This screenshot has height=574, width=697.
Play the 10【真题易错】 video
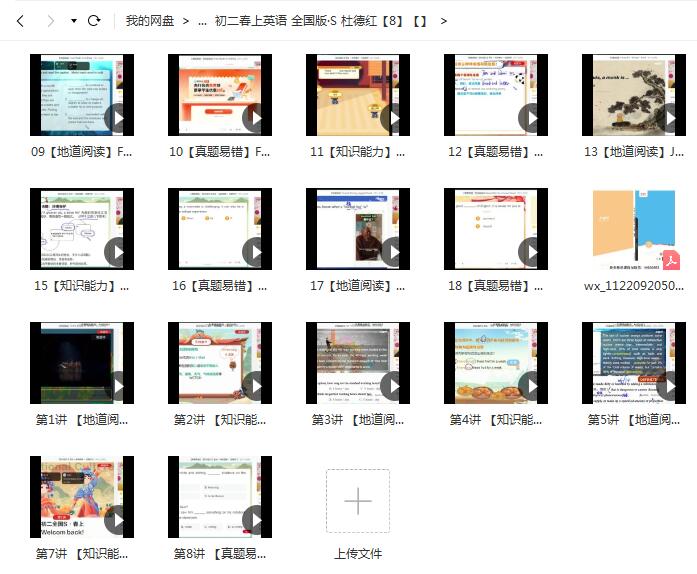[255, 118]
